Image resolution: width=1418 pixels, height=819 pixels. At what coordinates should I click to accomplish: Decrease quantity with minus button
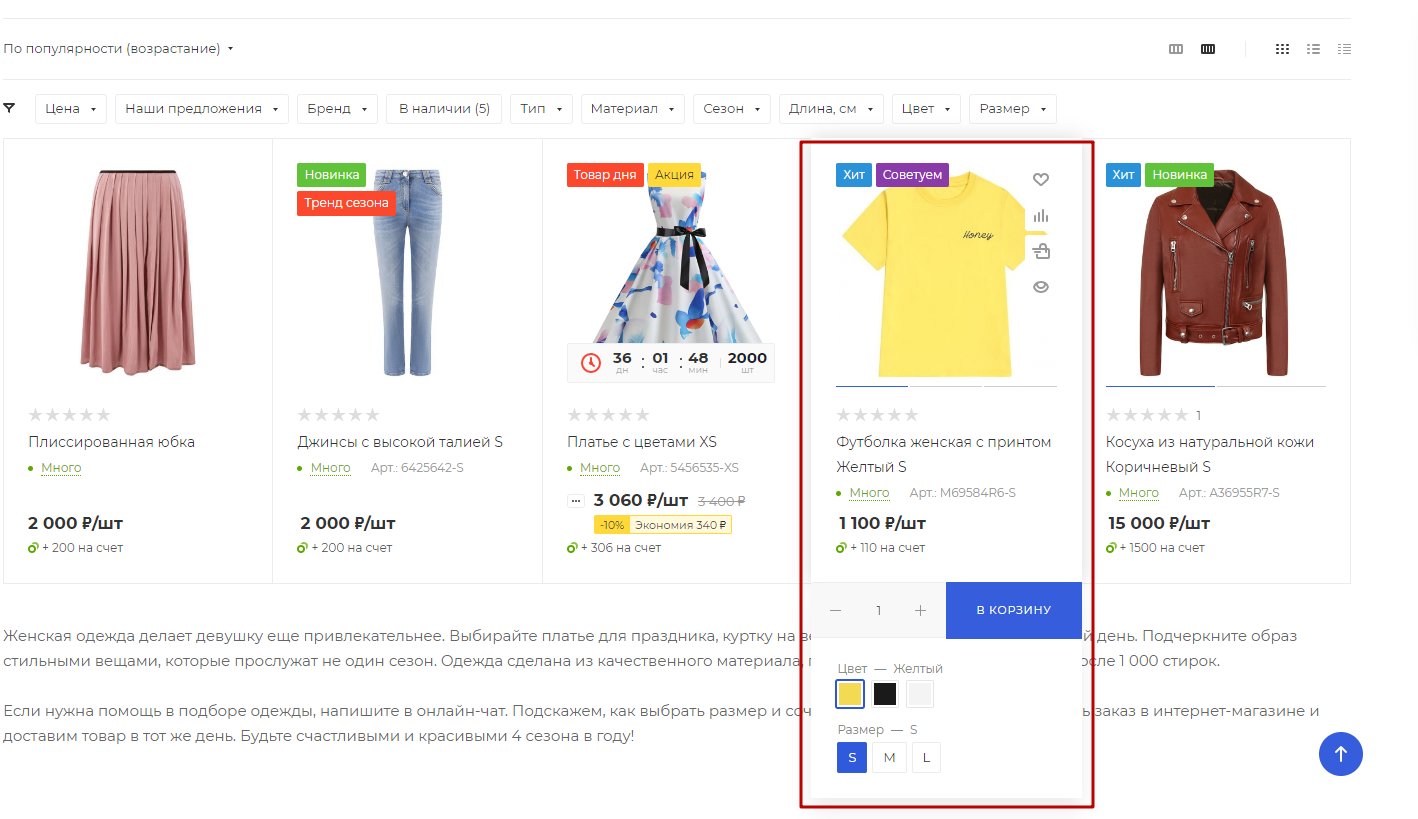[x=836, y=610]
